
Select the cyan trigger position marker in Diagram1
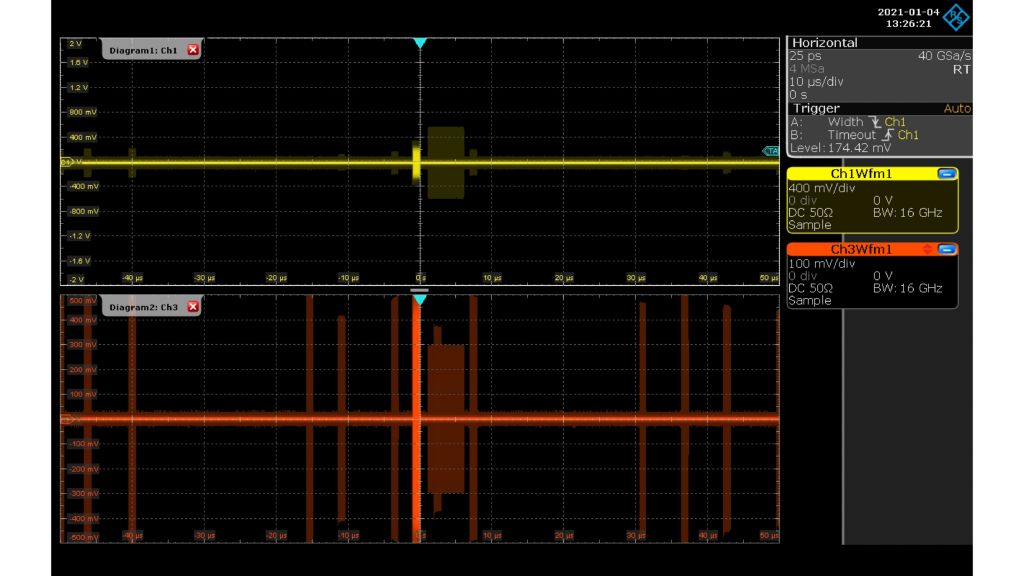pyautogui.click(x=420, y=43)
